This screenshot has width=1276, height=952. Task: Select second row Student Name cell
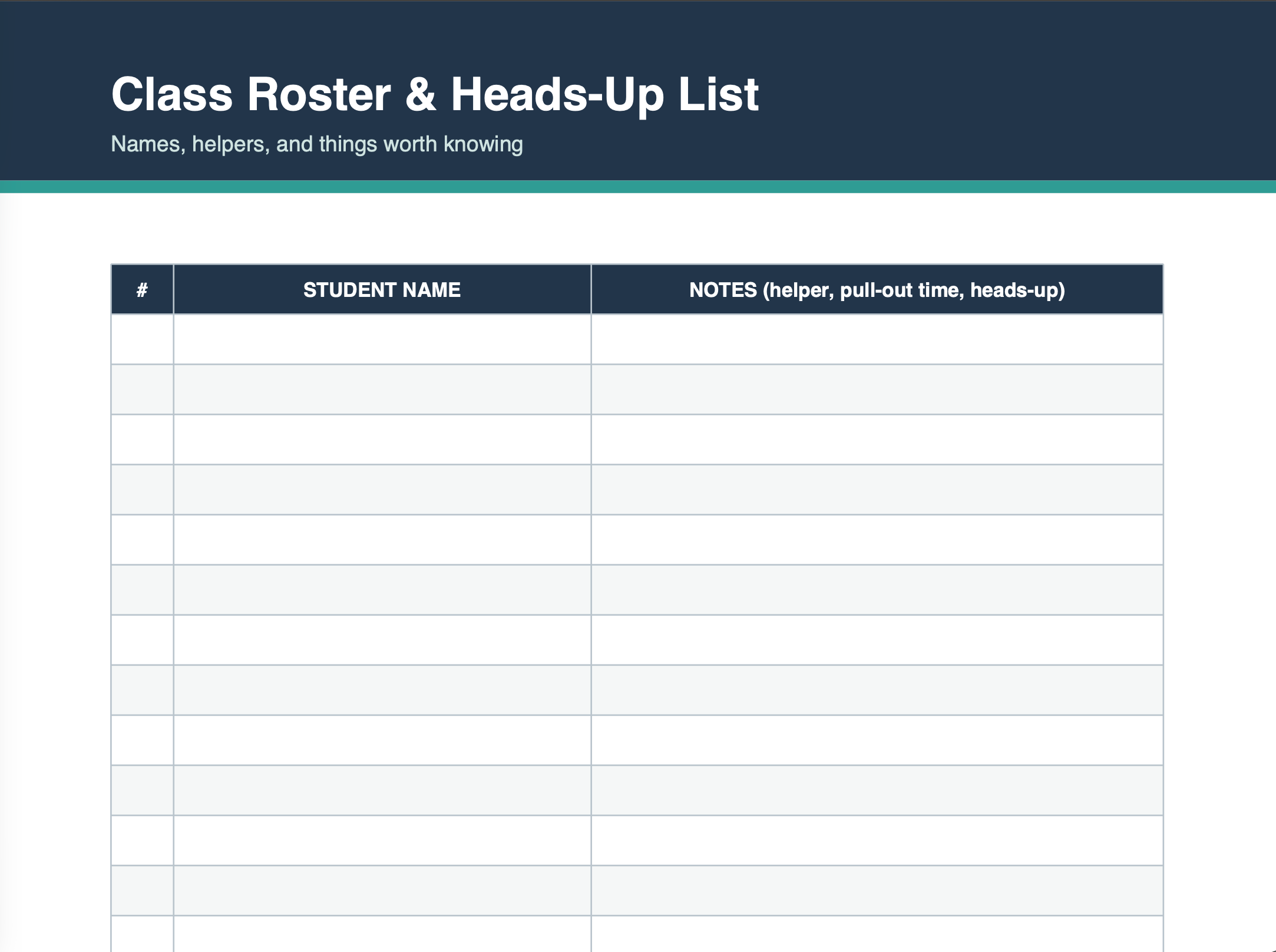382,389
